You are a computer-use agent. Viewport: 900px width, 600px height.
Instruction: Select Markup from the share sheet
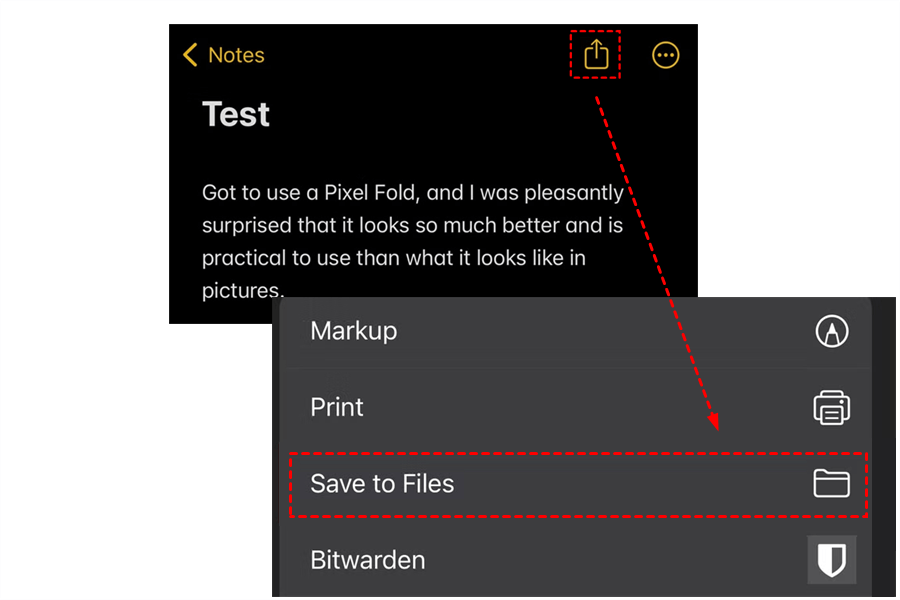(x=354, y=331)
